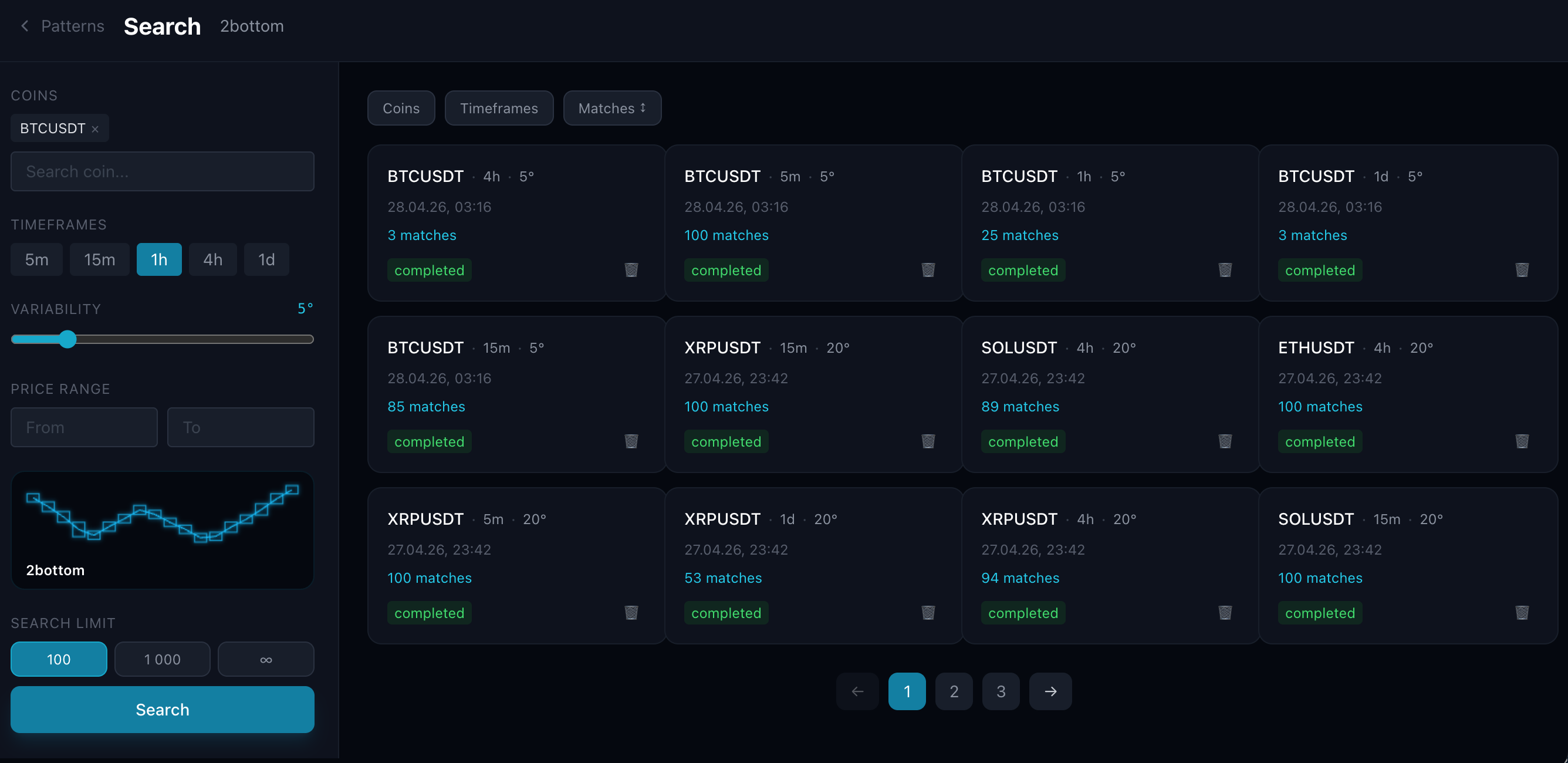
Task: Delete the BTCUSDT 4h search result
Action: point(631,271)
